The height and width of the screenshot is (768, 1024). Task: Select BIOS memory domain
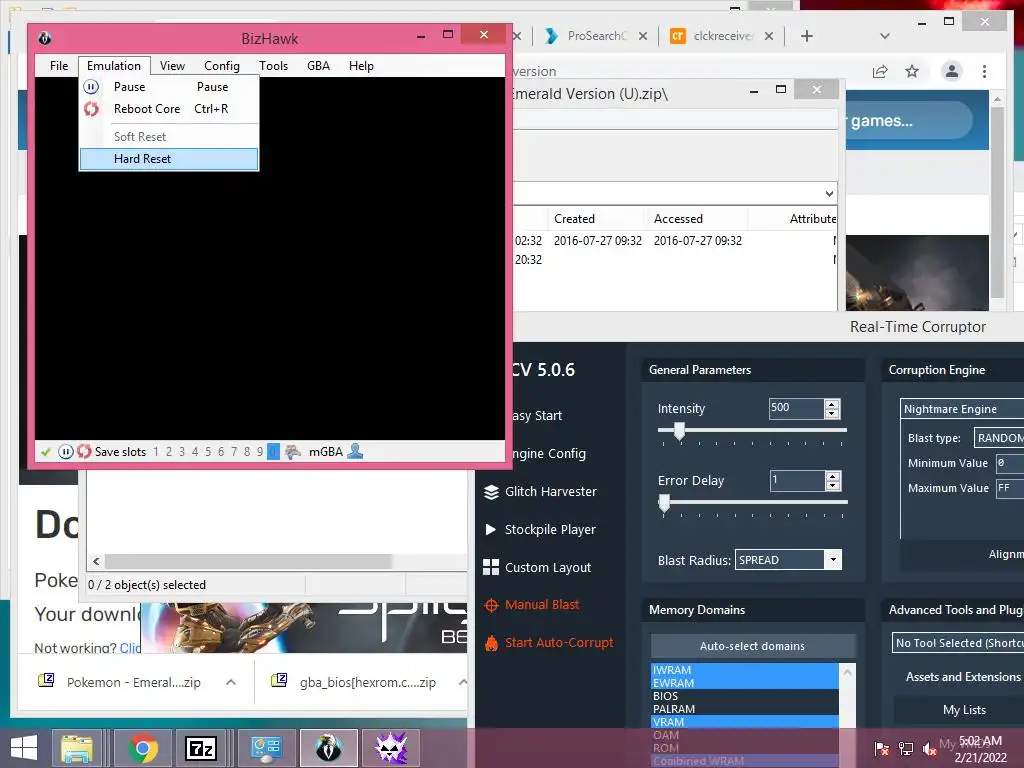[745, 696]
